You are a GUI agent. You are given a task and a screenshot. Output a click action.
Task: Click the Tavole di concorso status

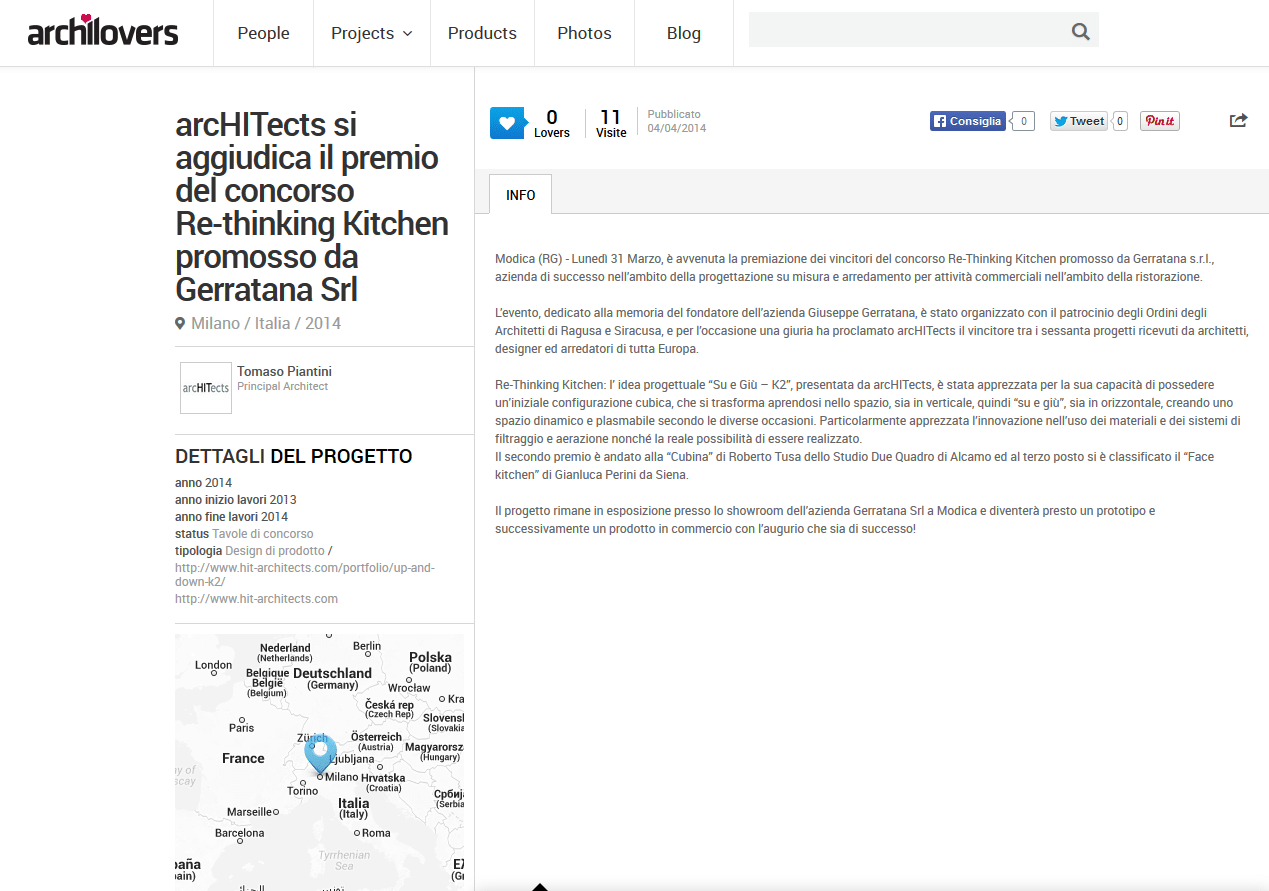pyautogui.click(x=263, y=534)
